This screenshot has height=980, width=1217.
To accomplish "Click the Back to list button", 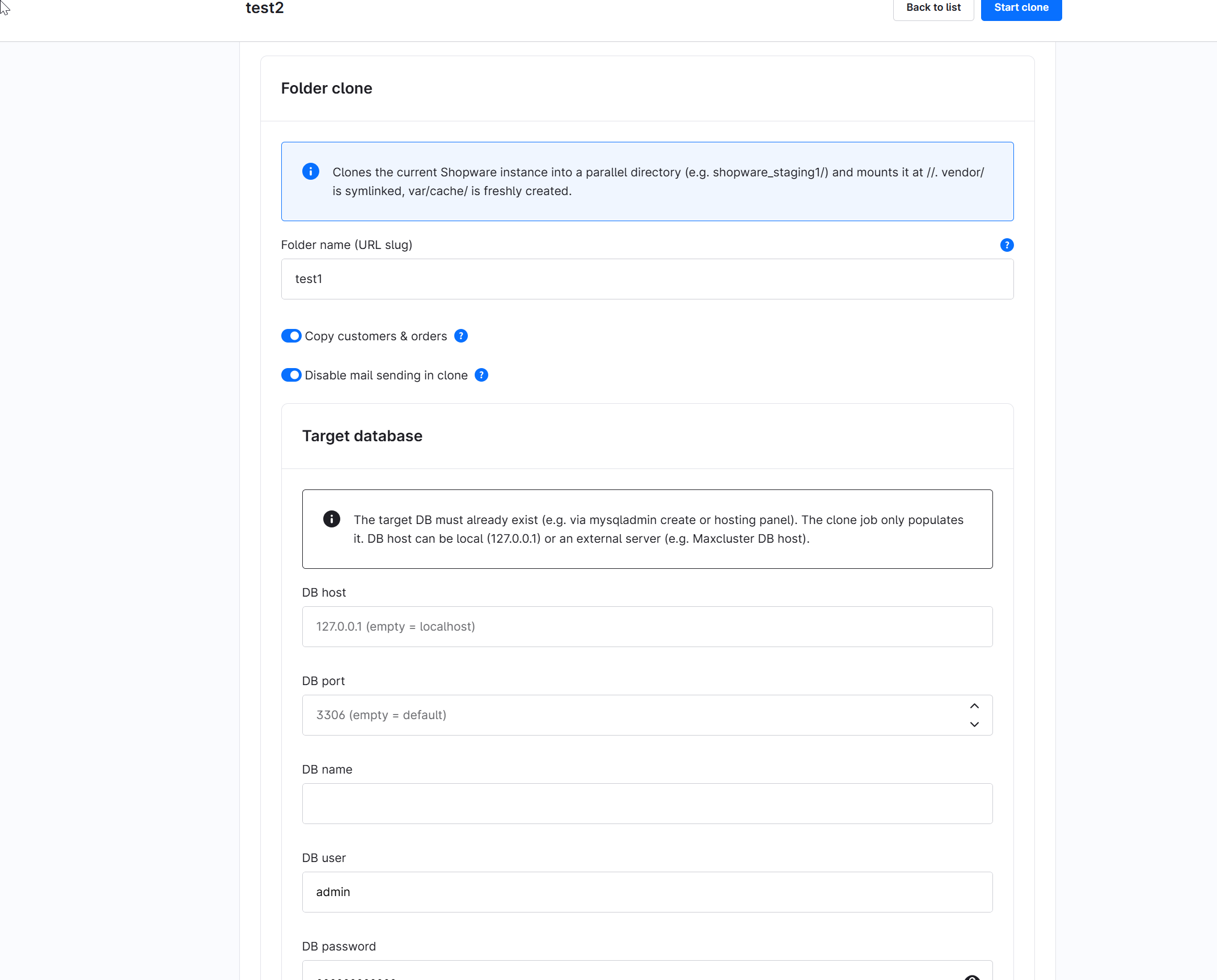I will pos(933,9).
